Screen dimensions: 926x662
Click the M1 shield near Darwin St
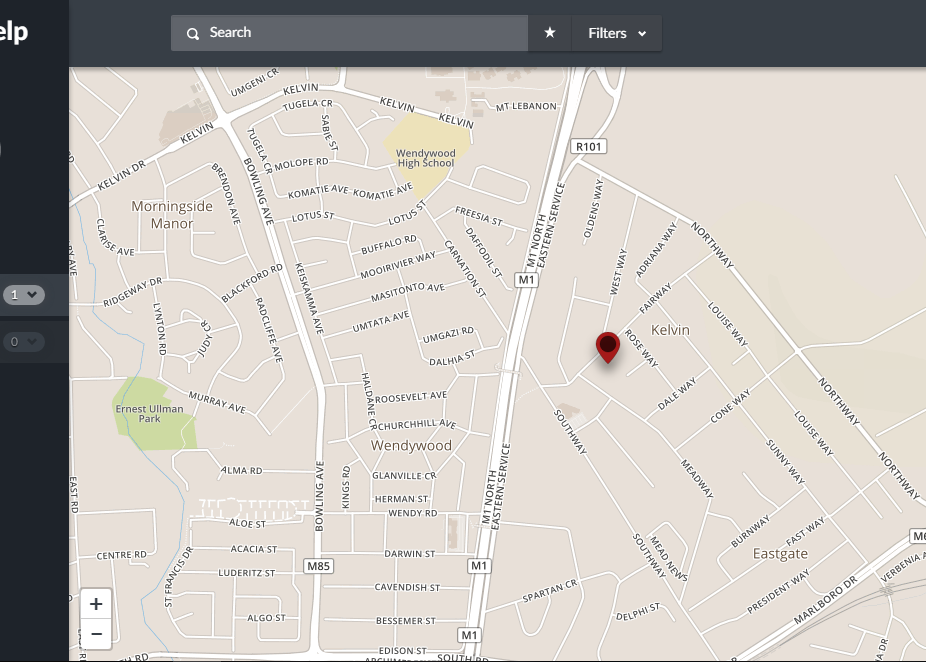pyautogui.click(x=479, y=566)
